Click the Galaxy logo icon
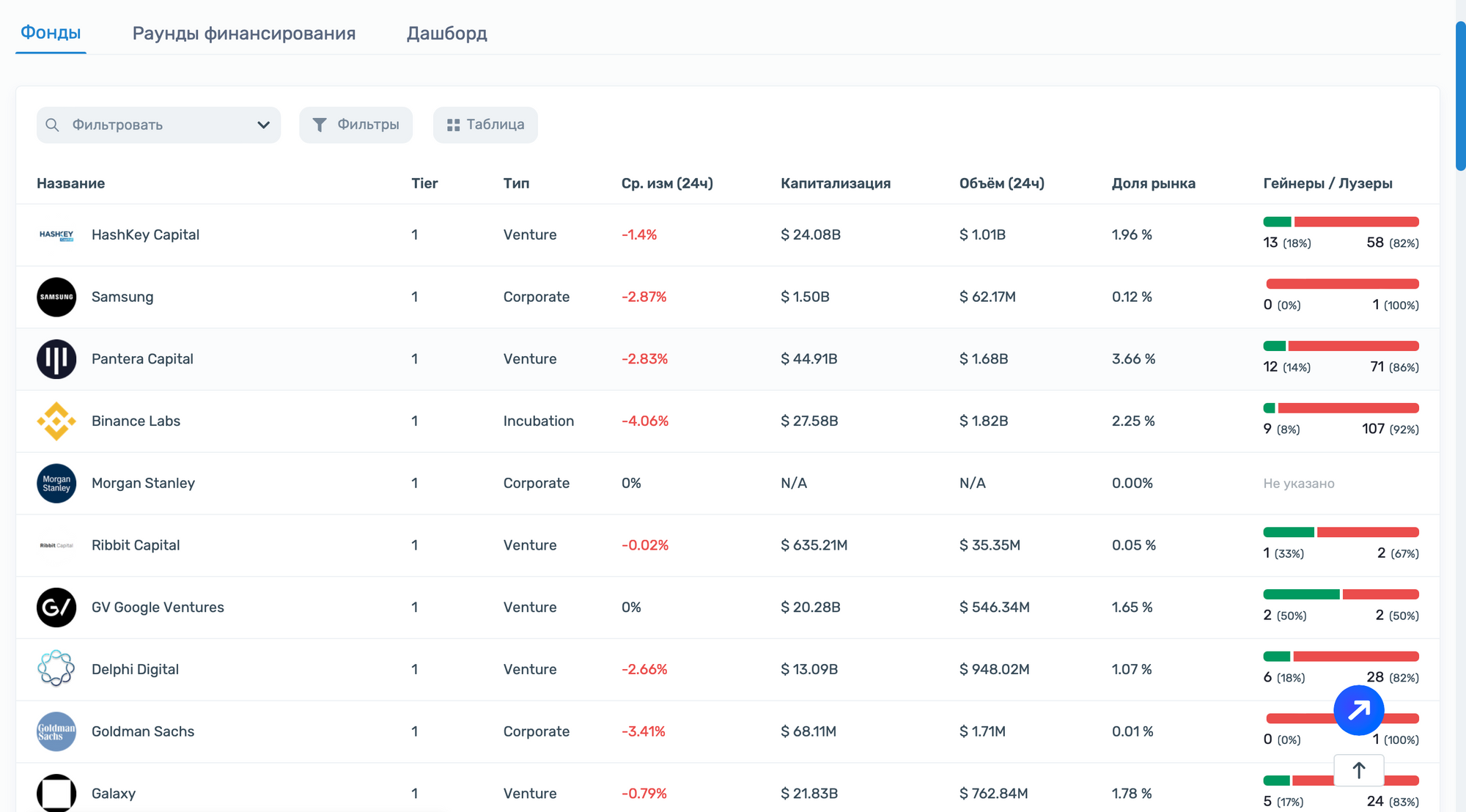The height and width of the screenshot is (812, 1466). 56,793
